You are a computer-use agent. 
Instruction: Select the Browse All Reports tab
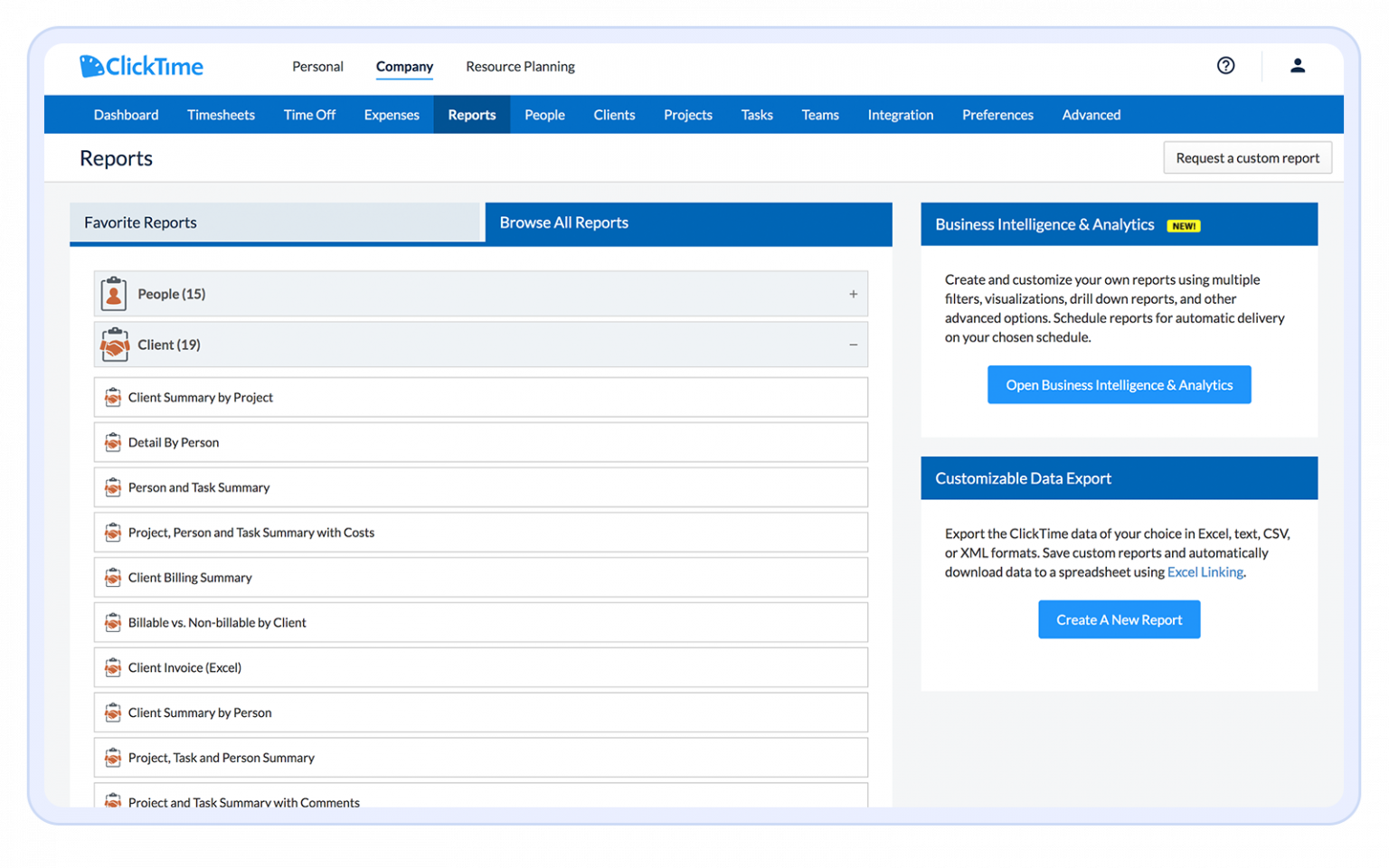click(x=688, y=222)
